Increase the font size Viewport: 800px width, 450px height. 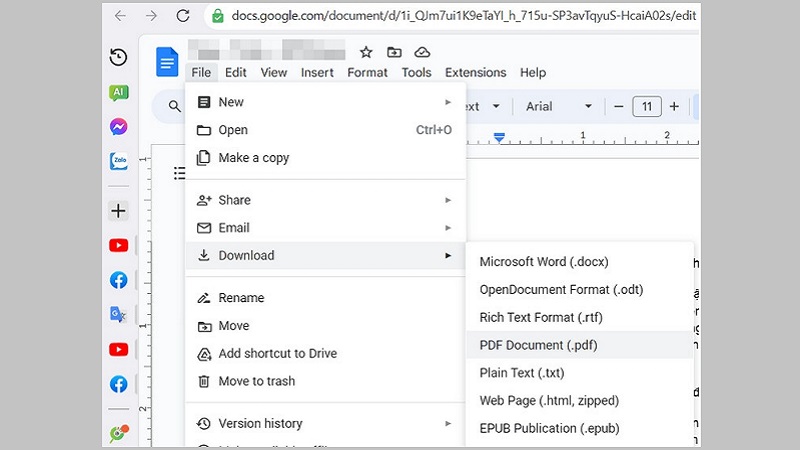674,107
